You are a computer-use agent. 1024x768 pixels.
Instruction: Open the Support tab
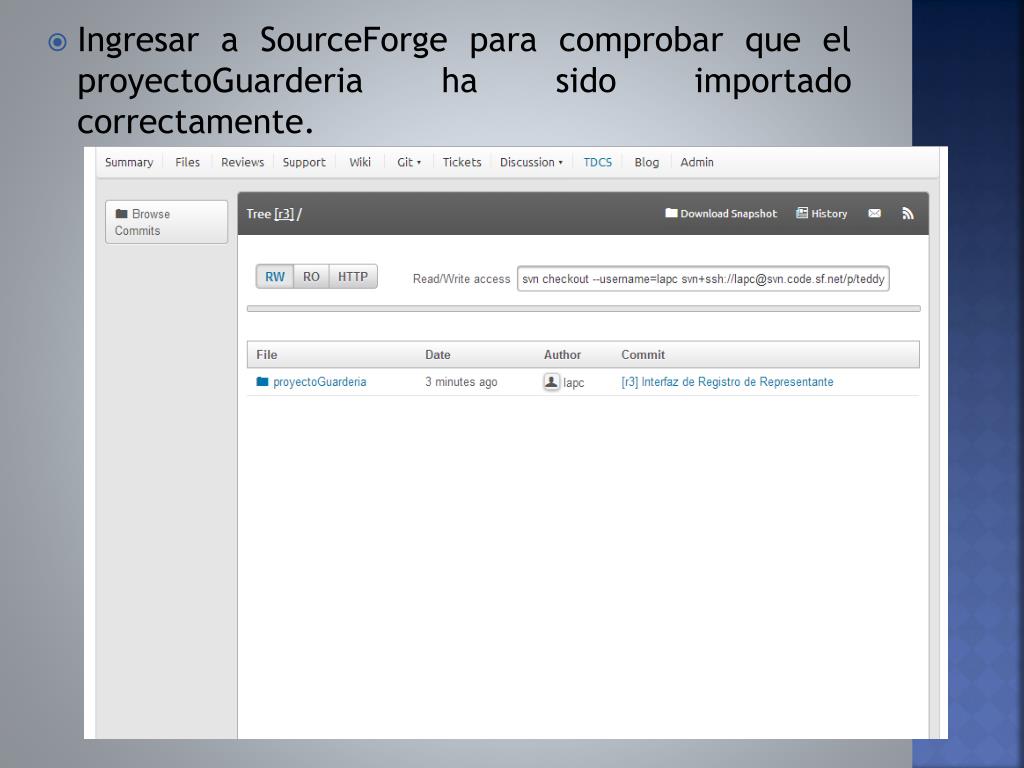tap(304, 162)
